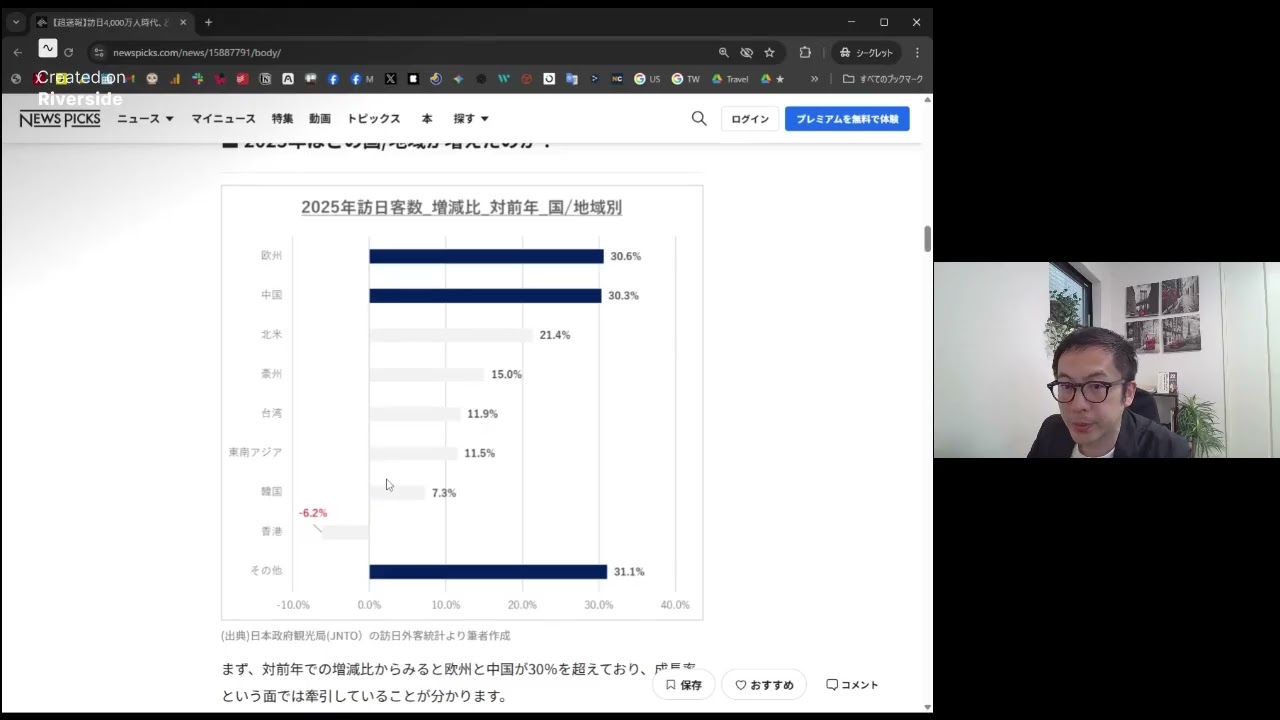Image resolution: width=1280 pixels, height=720 pixels.
Task: Reload the NewsPicks page
Action: tap(68, 52)
